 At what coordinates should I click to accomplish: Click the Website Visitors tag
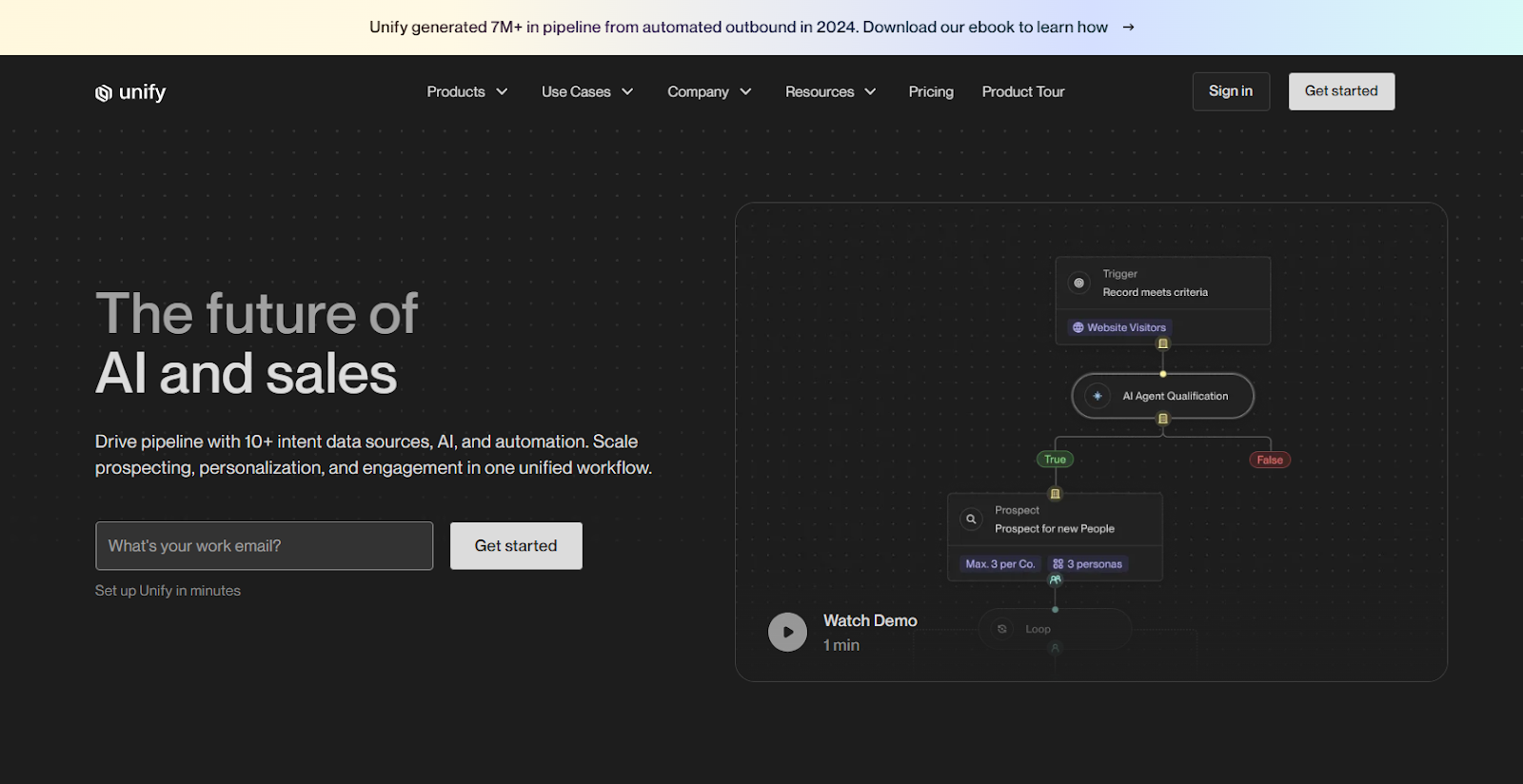[x=1119, y=327]
